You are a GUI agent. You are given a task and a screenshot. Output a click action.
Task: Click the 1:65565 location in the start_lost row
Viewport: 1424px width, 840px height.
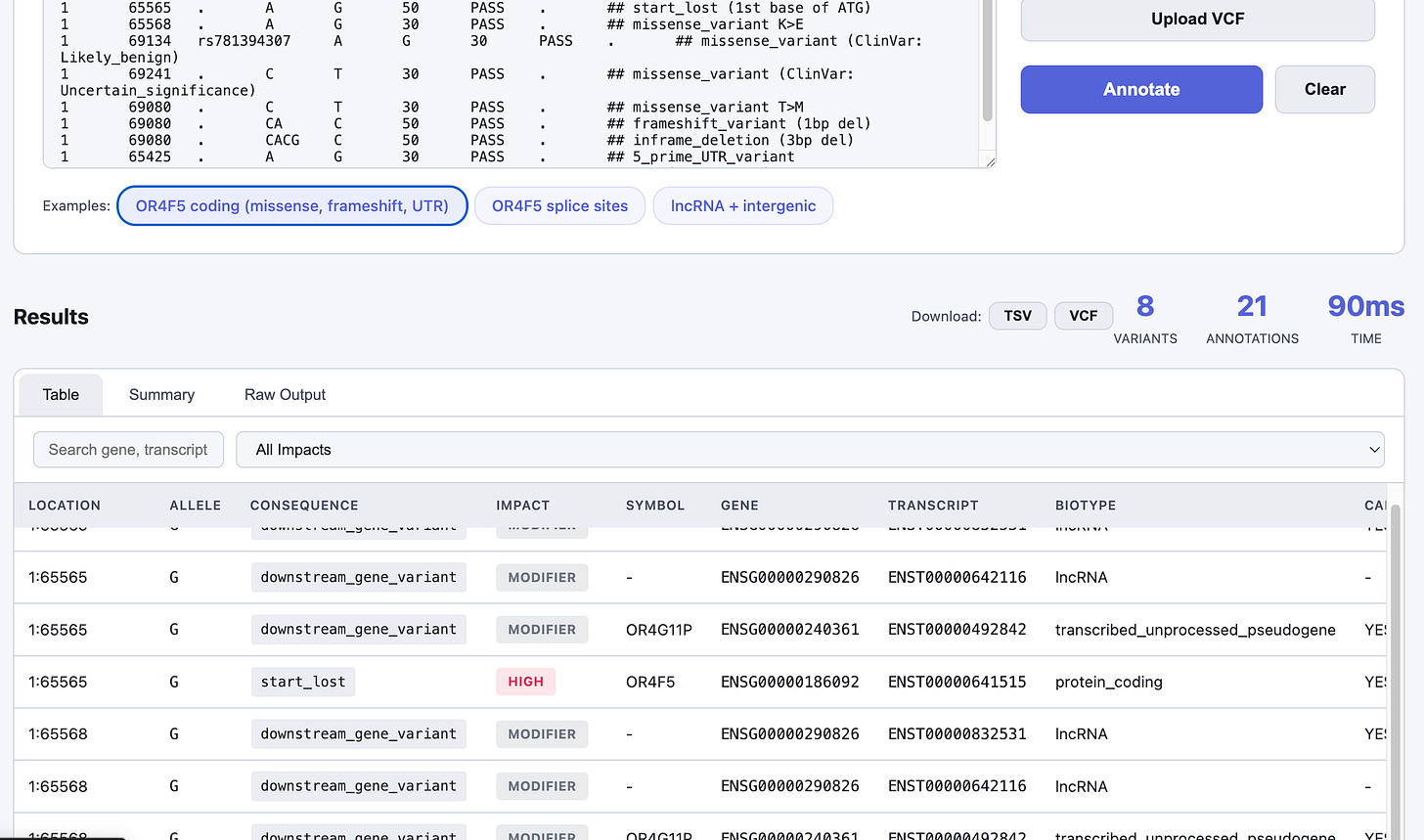(58, 682)
